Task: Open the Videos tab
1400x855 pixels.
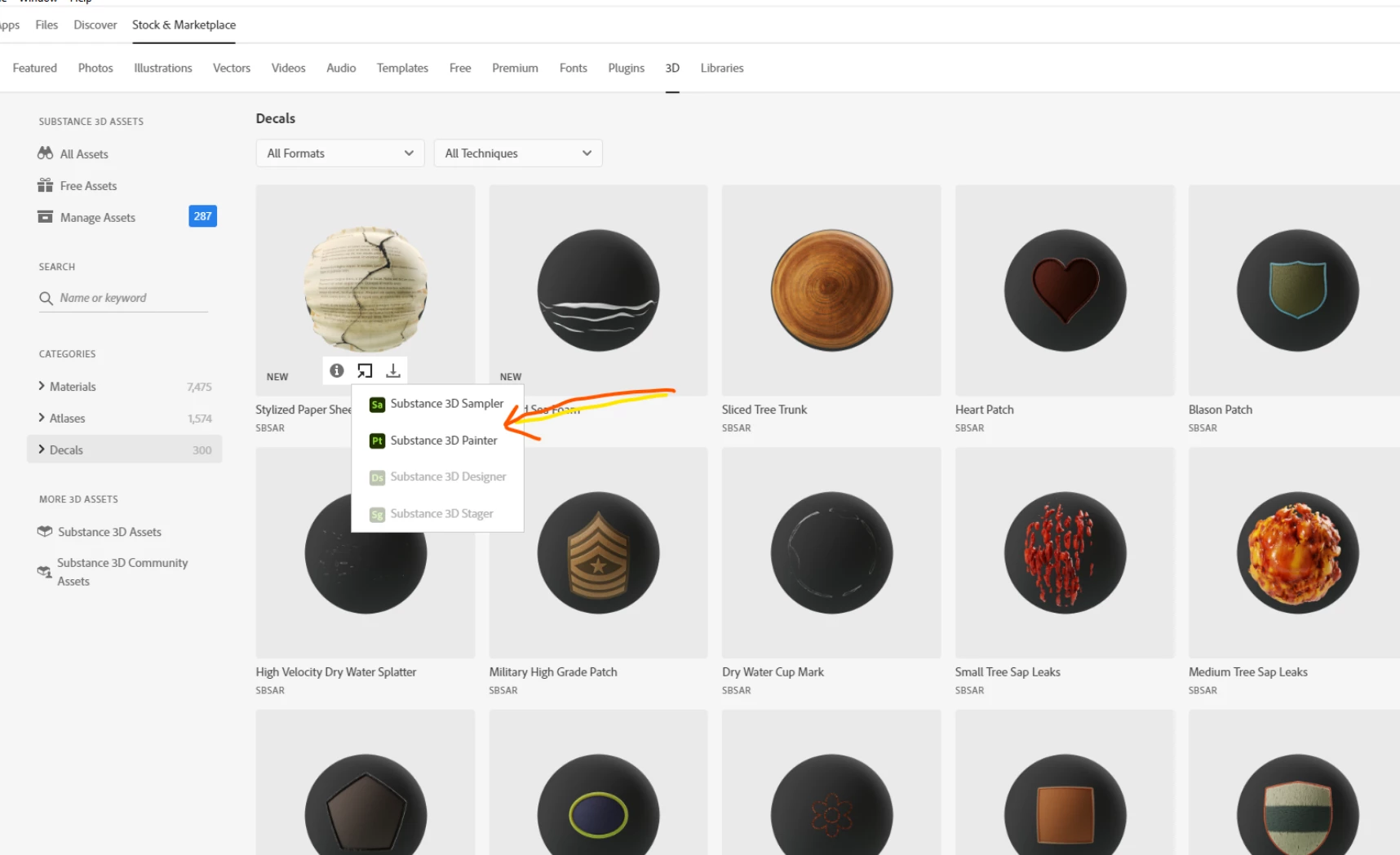Action: (288, 68)
